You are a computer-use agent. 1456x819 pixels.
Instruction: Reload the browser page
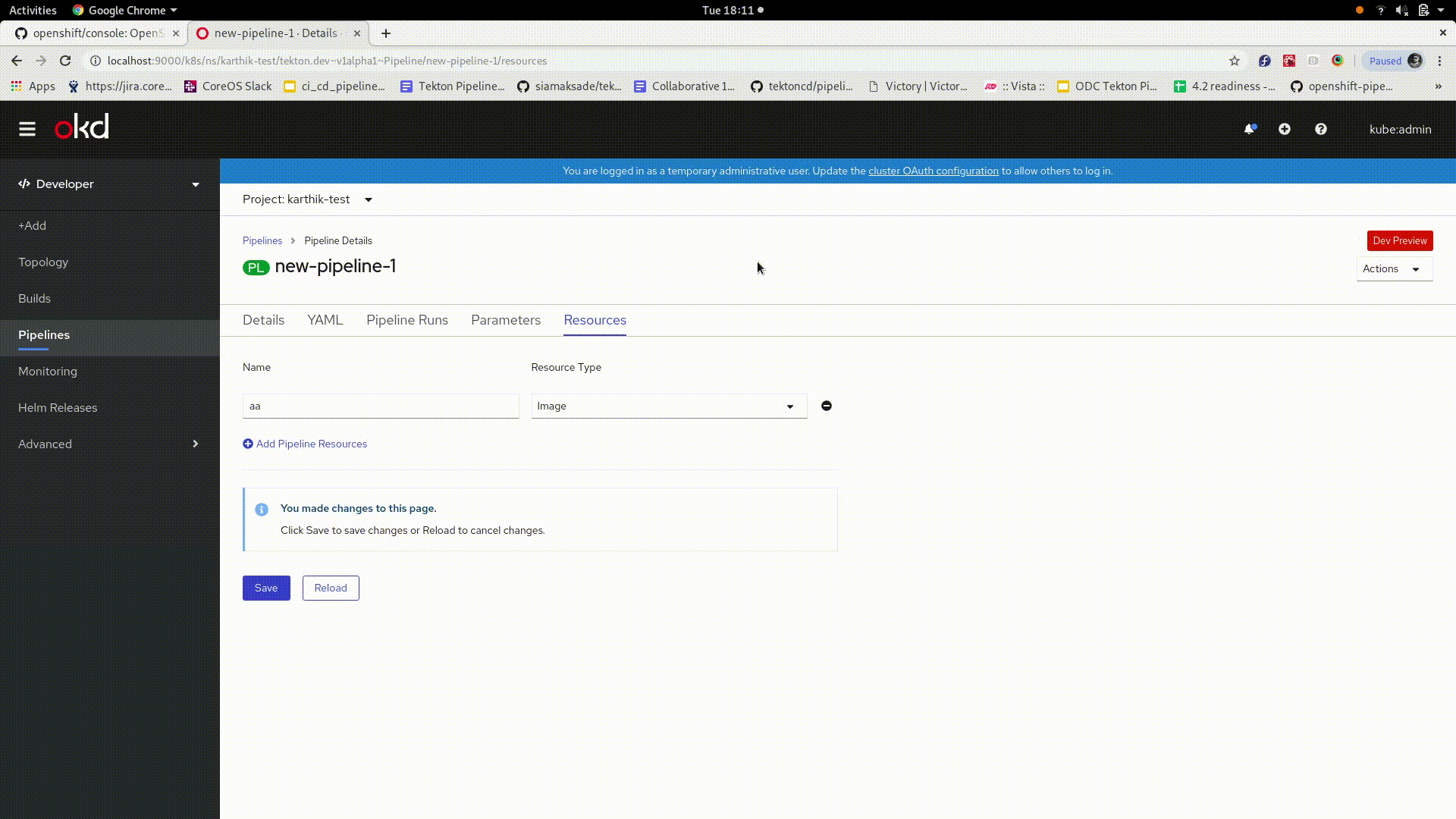pyautogui.click(x=65, y=61)
